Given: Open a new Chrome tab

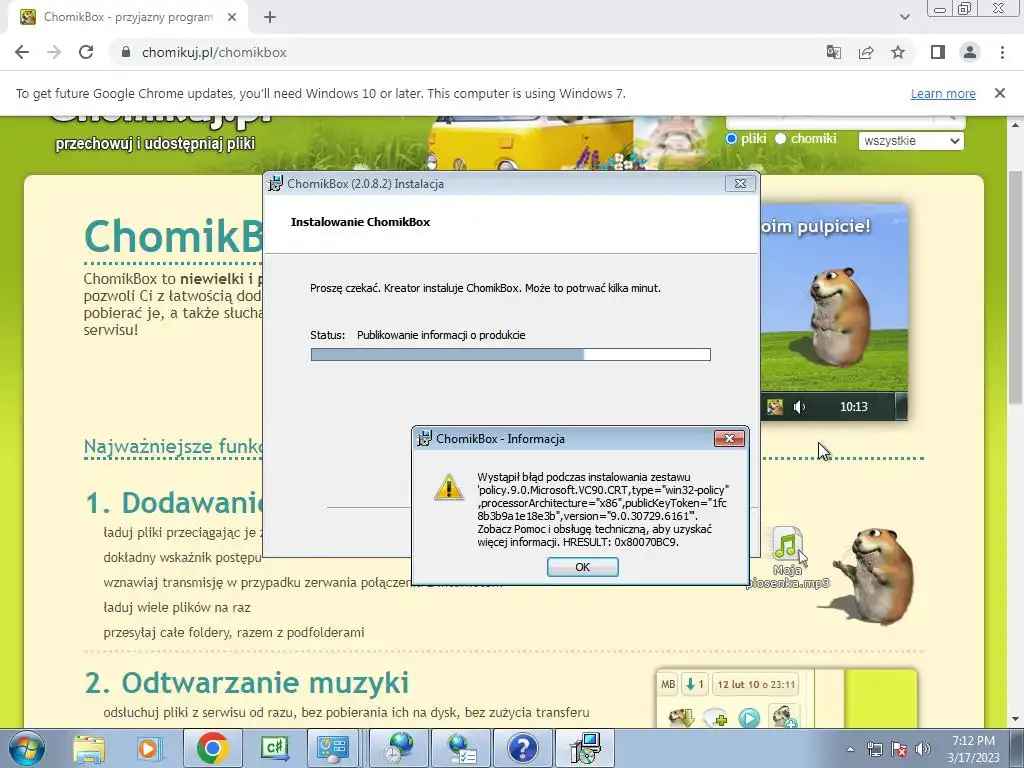Looking at the screenshot, I should (270, 18).
